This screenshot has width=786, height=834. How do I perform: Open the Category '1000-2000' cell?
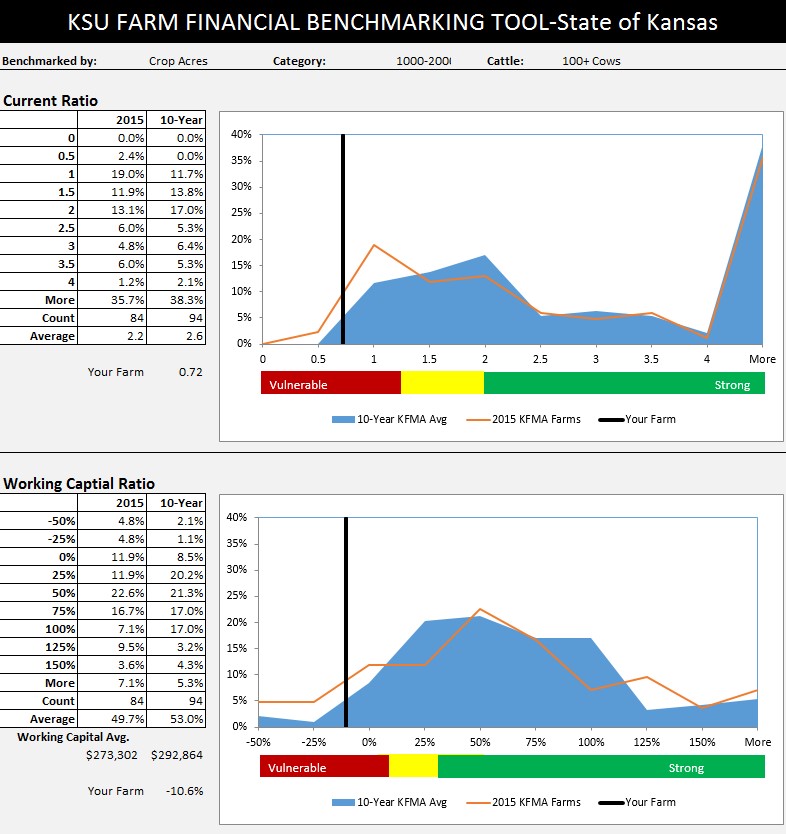424,61
